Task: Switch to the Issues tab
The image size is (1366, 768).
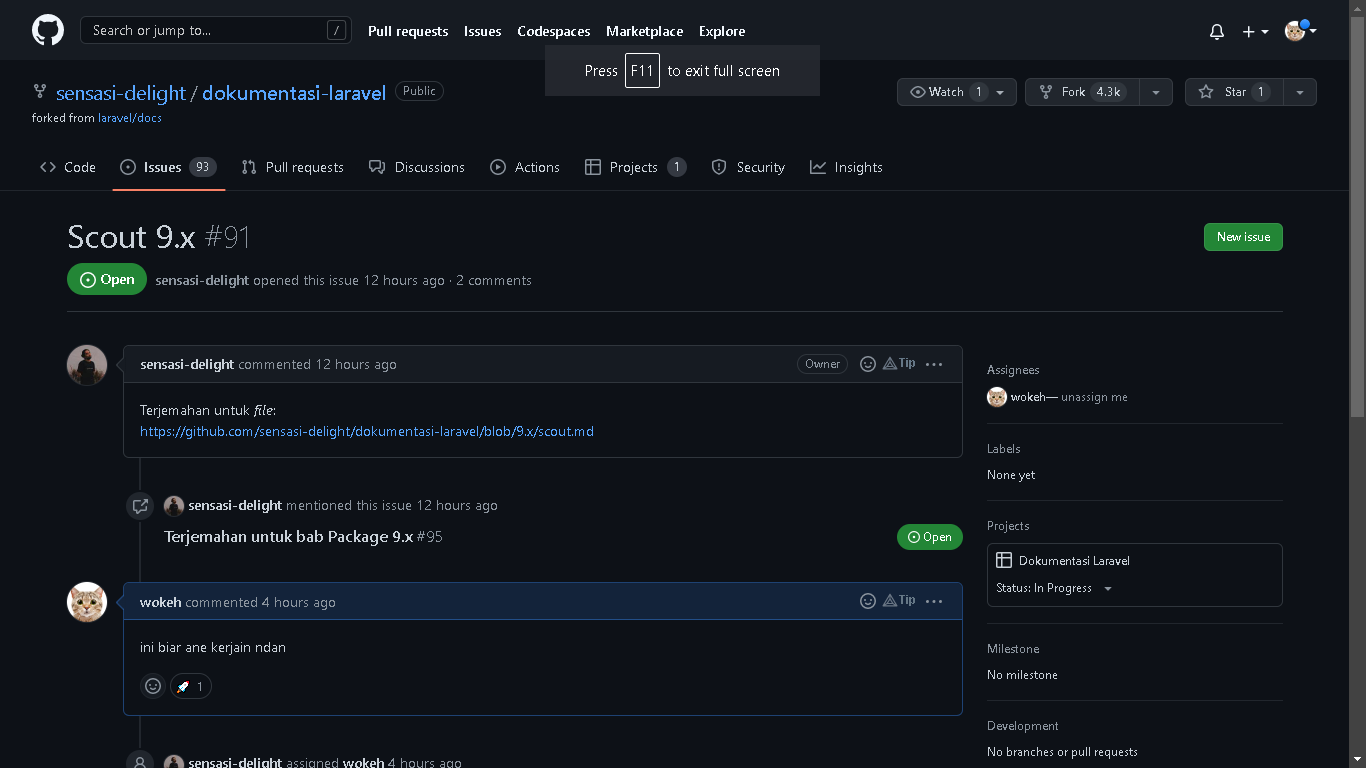Action: pyautogui.click(x=168, y=167)
